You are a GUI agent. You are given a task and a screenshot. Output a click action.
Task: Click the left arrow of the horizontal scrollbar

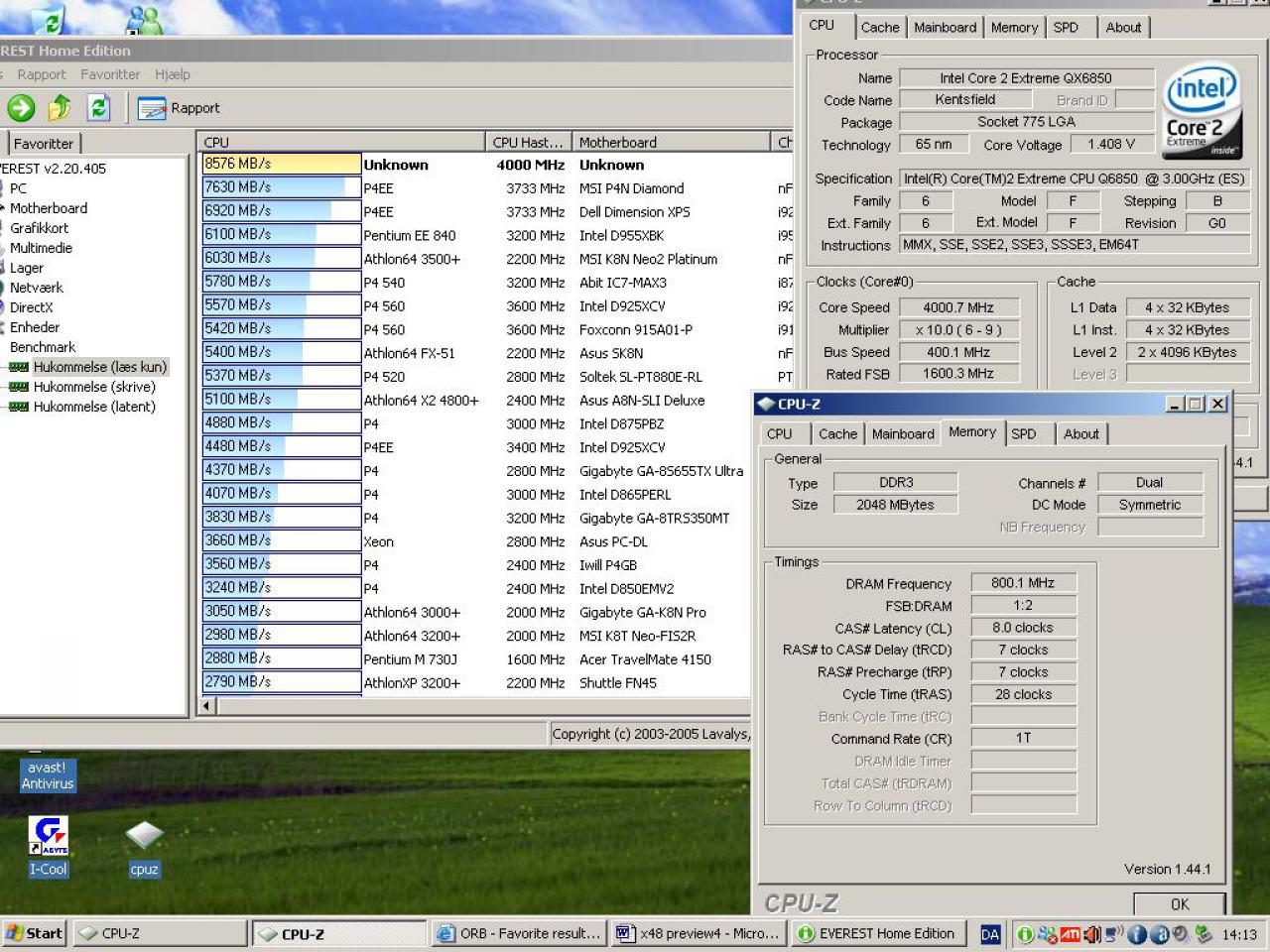207,706
